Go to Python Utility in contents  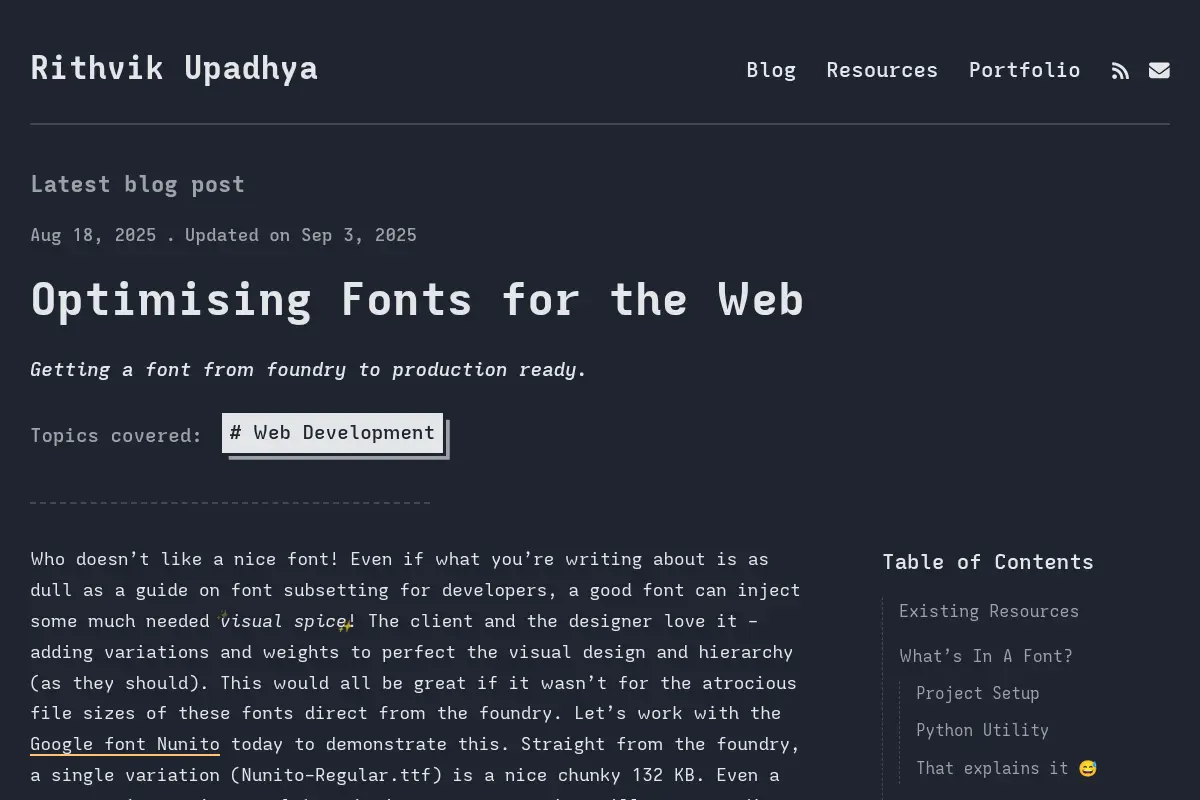[x=982, y=730]
